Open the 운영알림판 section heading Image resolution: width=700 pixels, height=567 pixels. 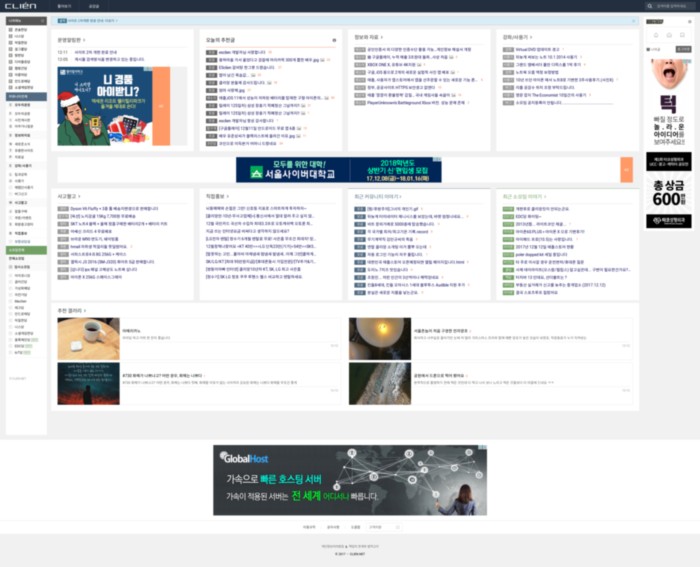70,40
